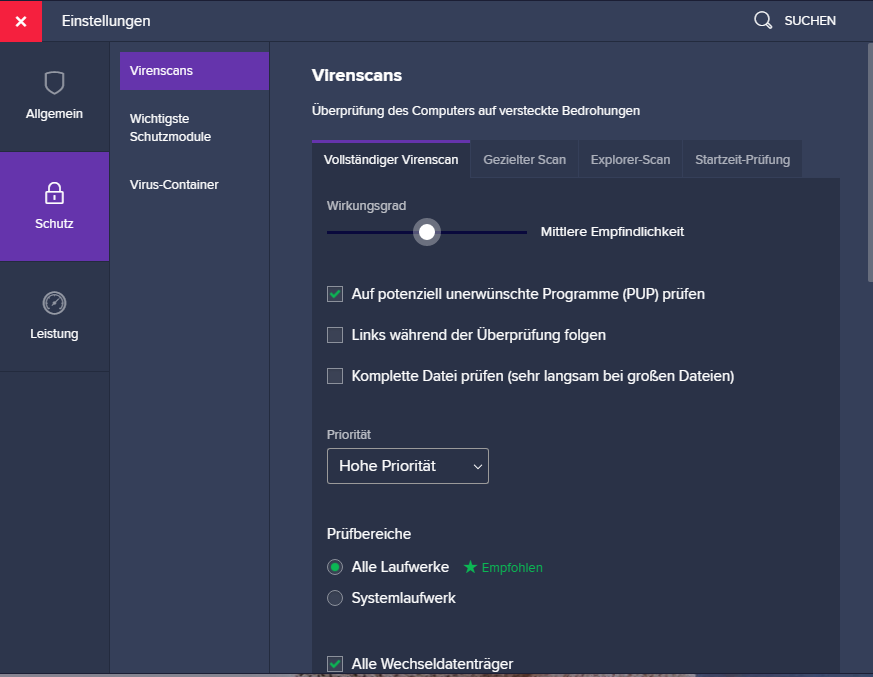Uncheck Alle Wechseldatenträger checkbox

pos(335,663)
